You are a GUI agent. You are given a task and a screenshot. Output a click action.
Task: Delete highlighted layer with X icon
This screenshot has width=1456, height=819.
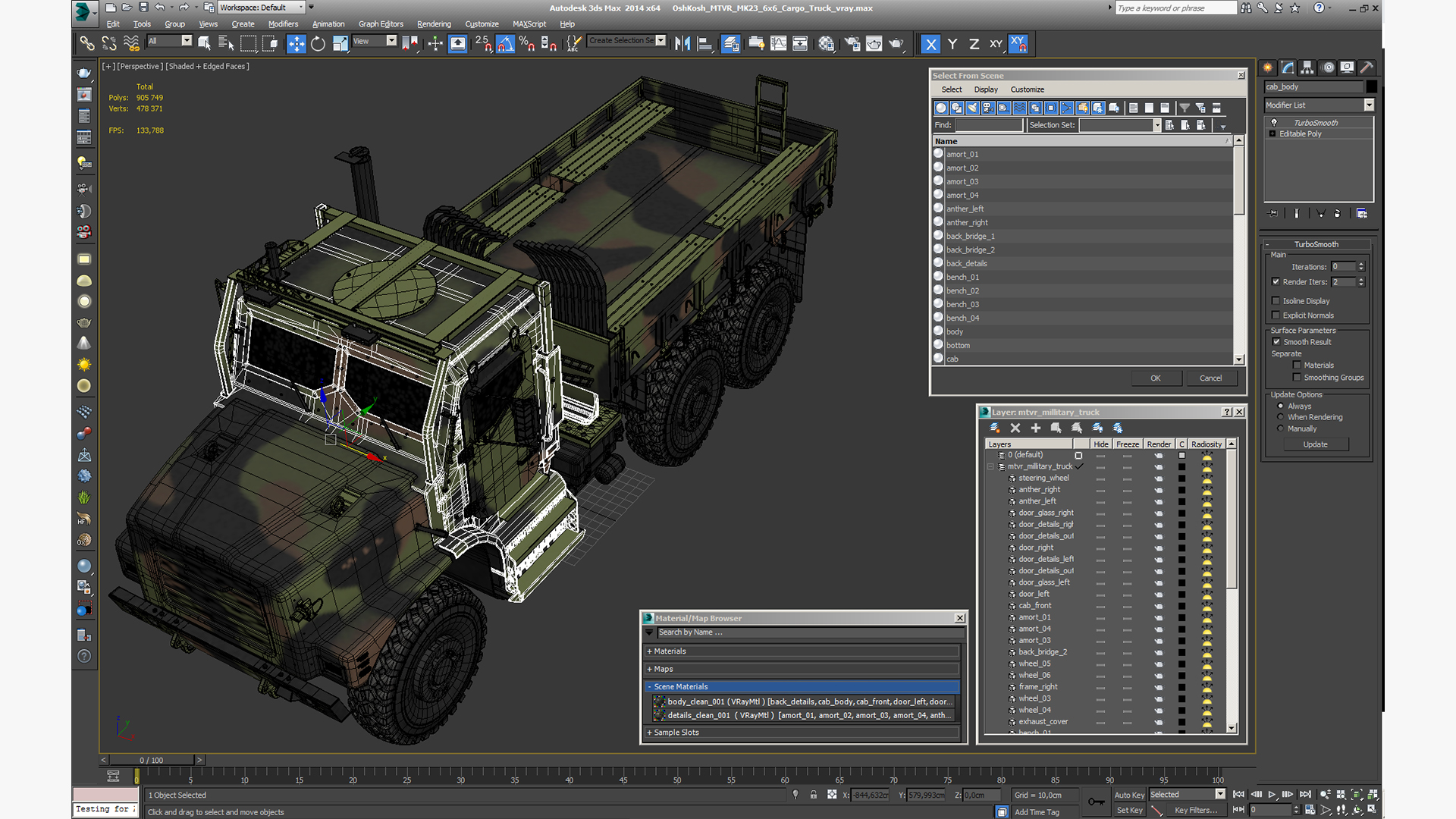pos(1015,428)
